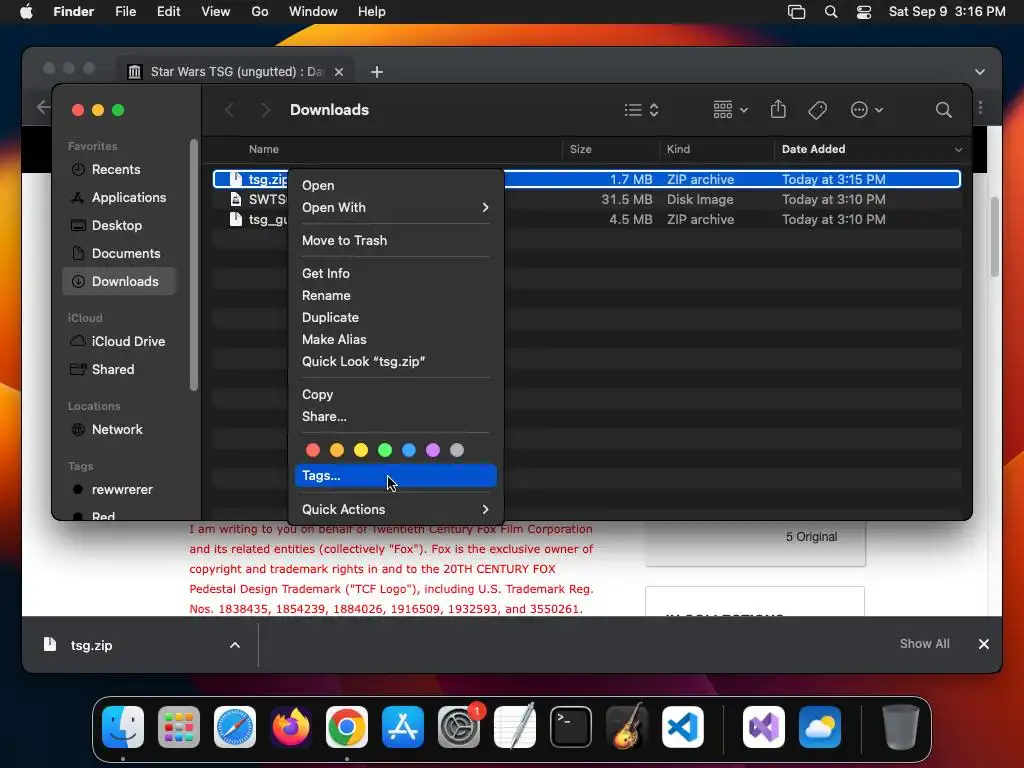The width and height of the screenshot is (1024, 768).
Task: Open the Apple menu
Action: coord(26,12)
